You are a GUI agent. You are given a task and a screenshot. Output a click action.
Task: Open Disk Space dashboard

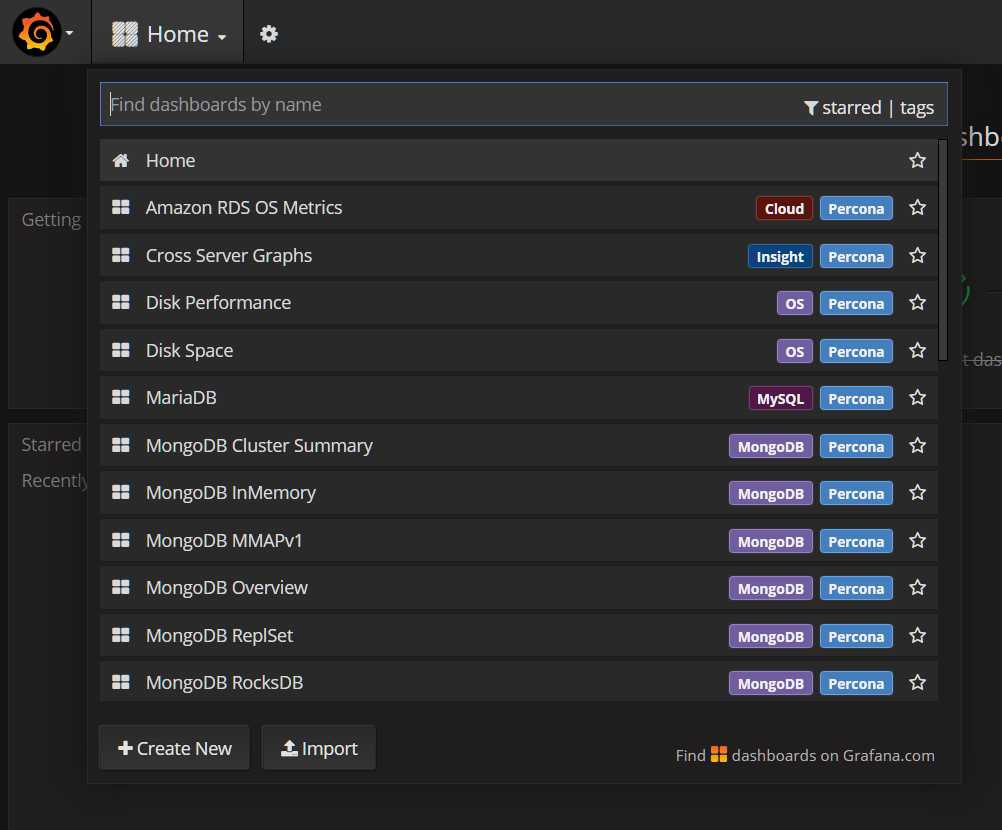click(x=519, y=350)
